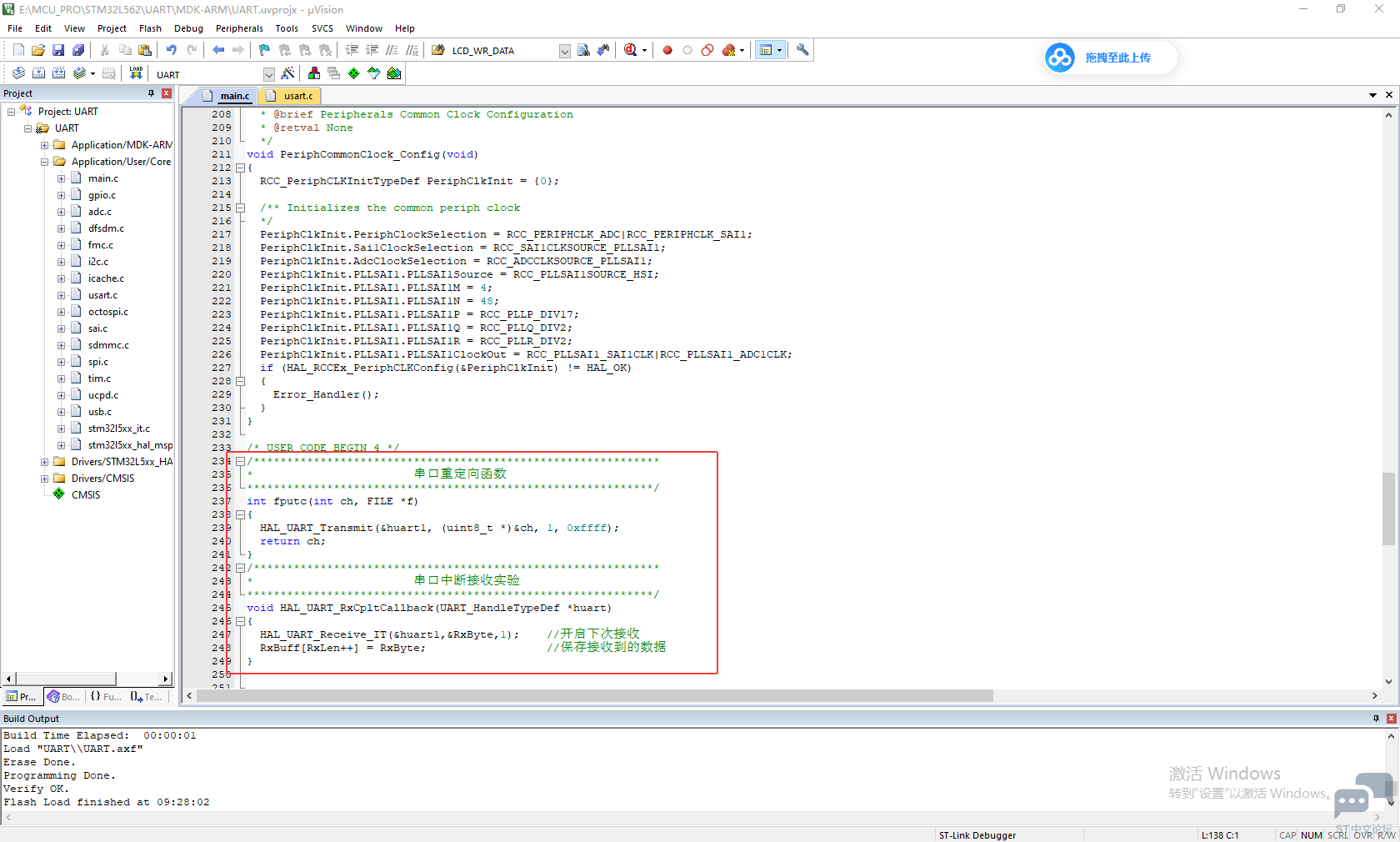The height and width of the screenshot is (842, 1400).
Task: Switch to Functions panel tab
Action: coord(106,697)
